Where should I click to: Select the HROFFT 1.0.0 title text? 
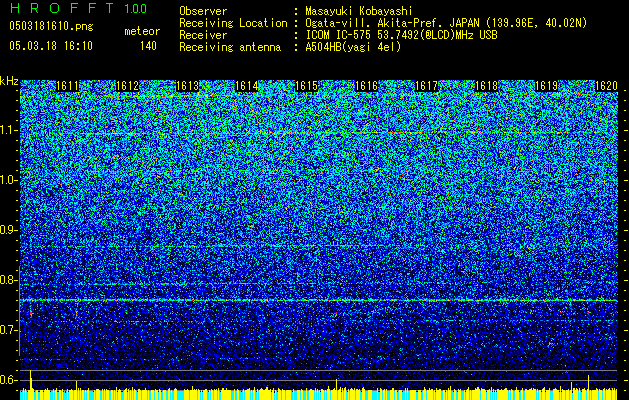pos(78,8)
